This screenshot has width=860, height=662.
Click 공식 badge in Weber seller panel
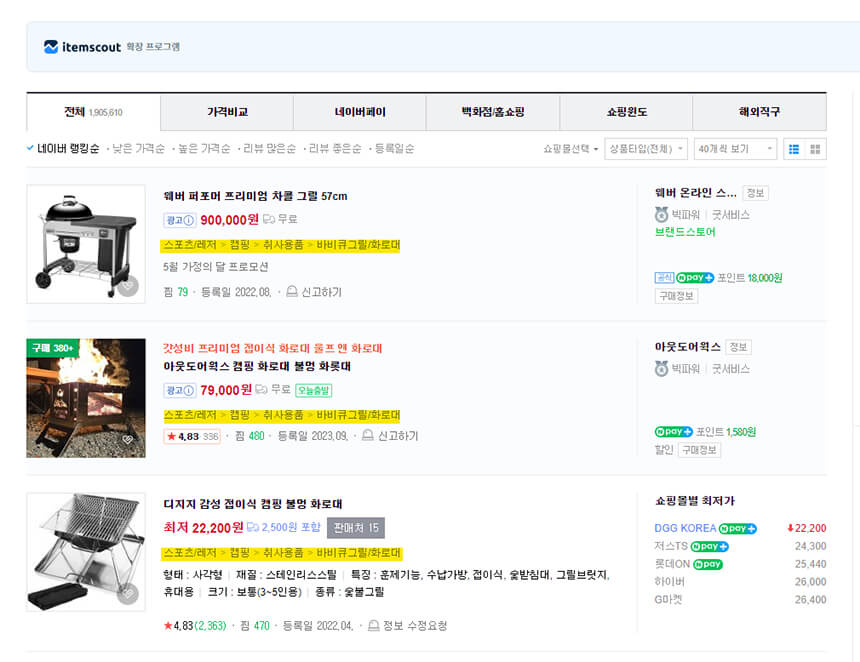(x=664, y=278)
